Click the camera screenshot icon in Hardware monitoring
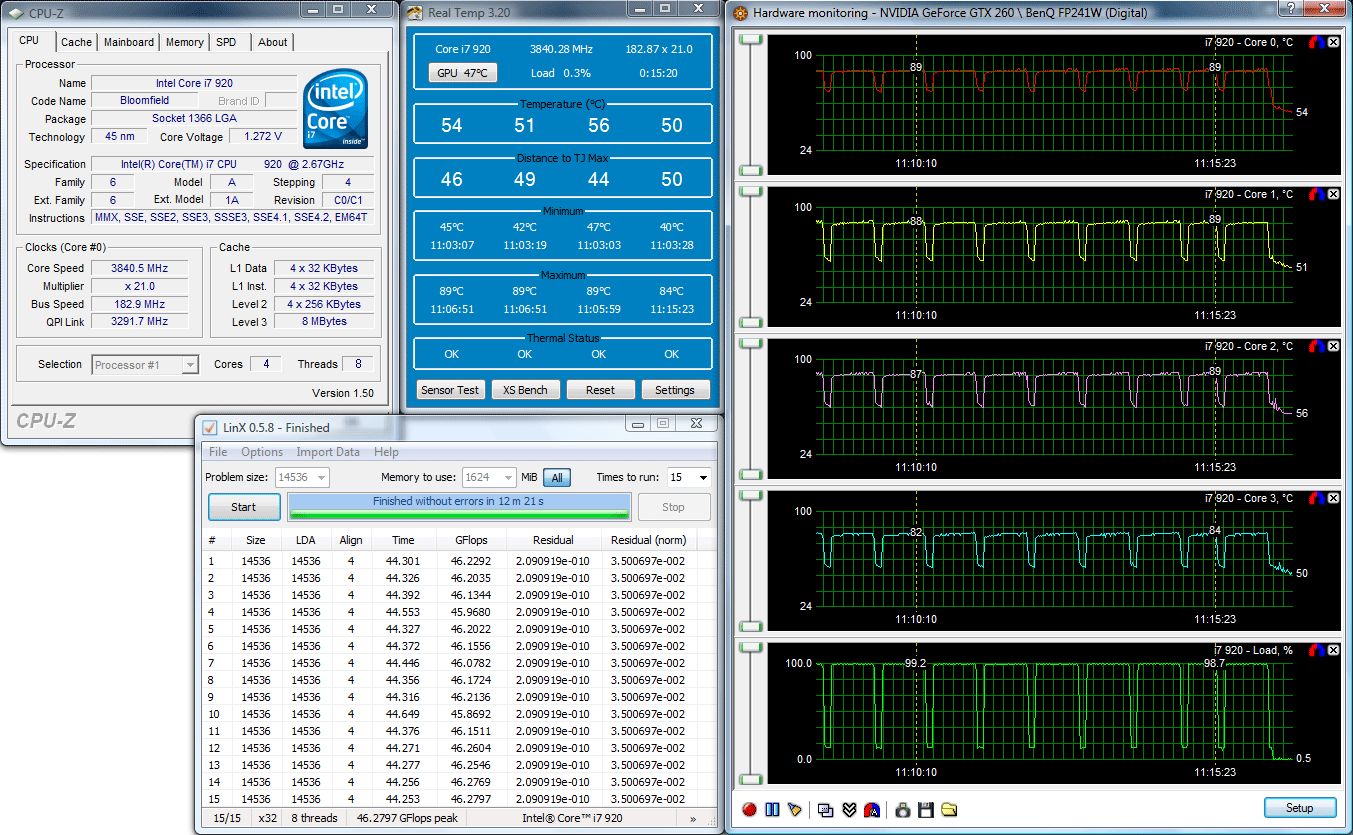 903,809
